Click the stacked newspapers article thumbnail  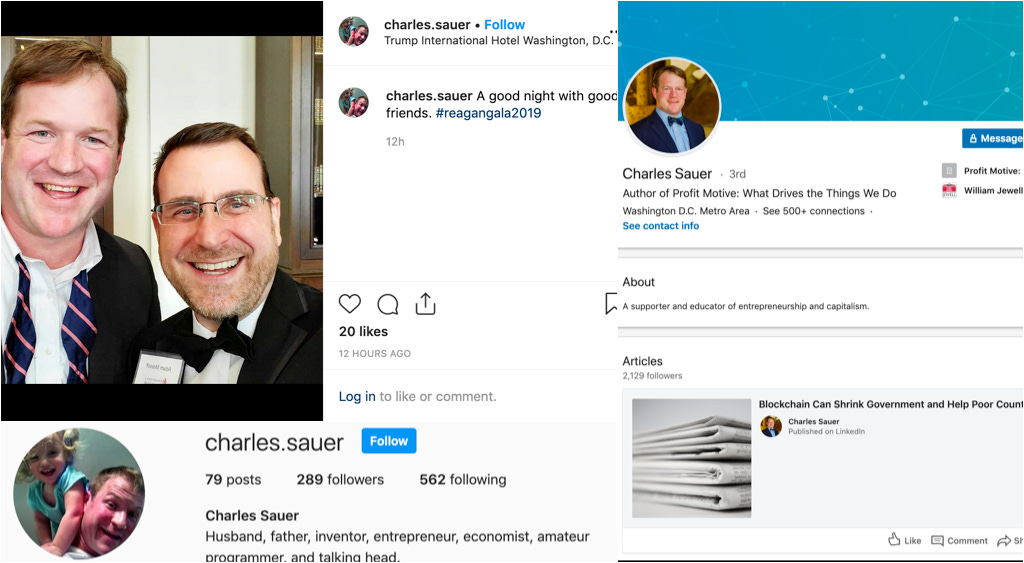(x=692, y=458)
